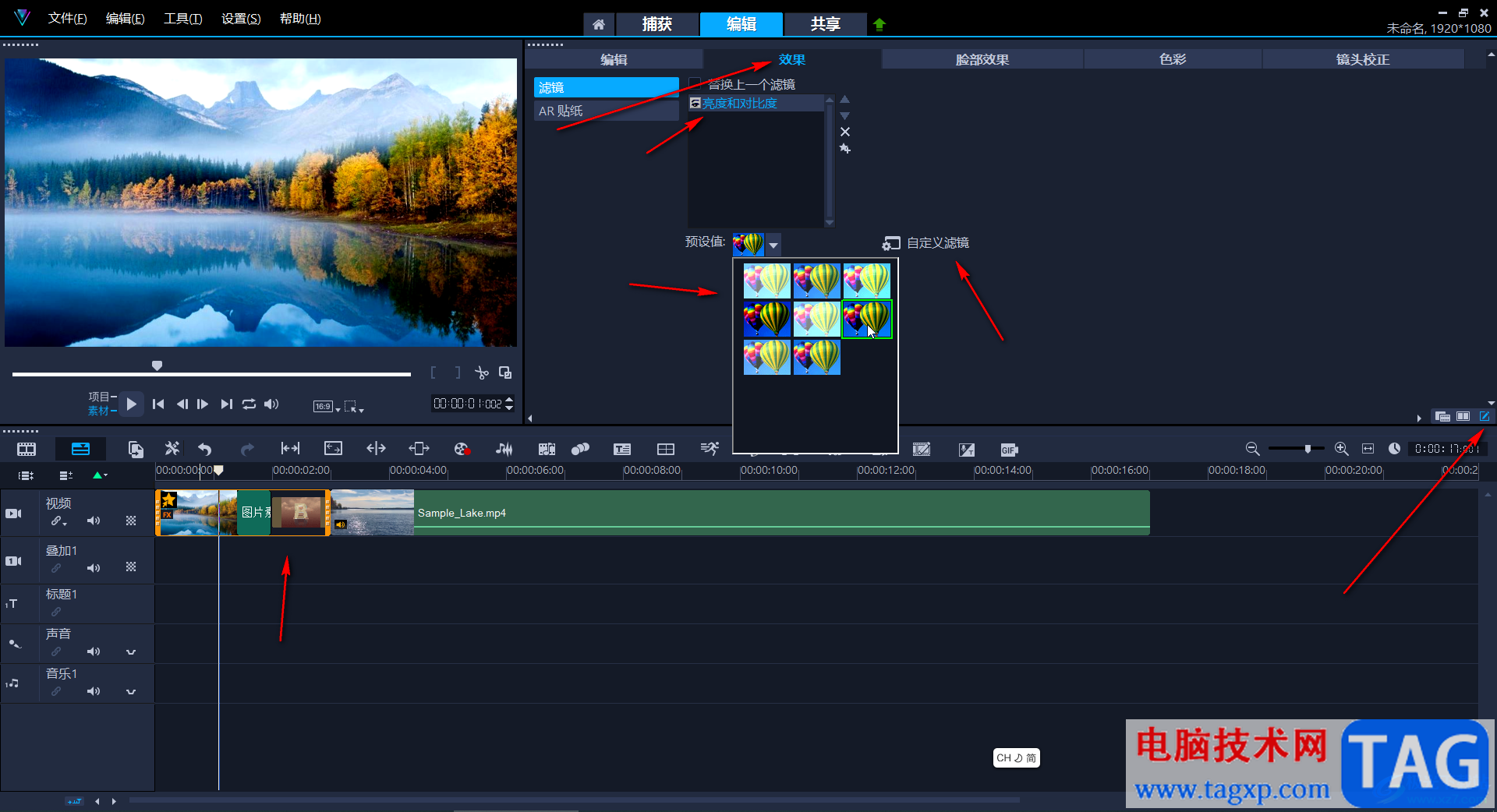This screenshot has height=812, width=1497.
Task: Open the record/capture option icon
Action: click(462, 449)
